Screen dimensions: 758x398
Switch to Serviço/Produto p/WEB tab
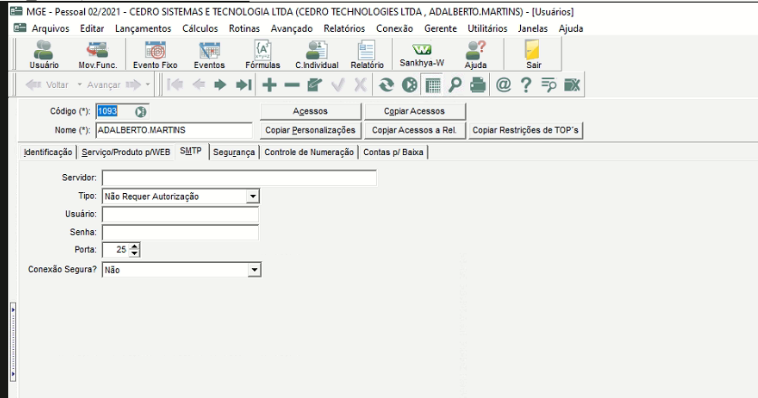126,152
